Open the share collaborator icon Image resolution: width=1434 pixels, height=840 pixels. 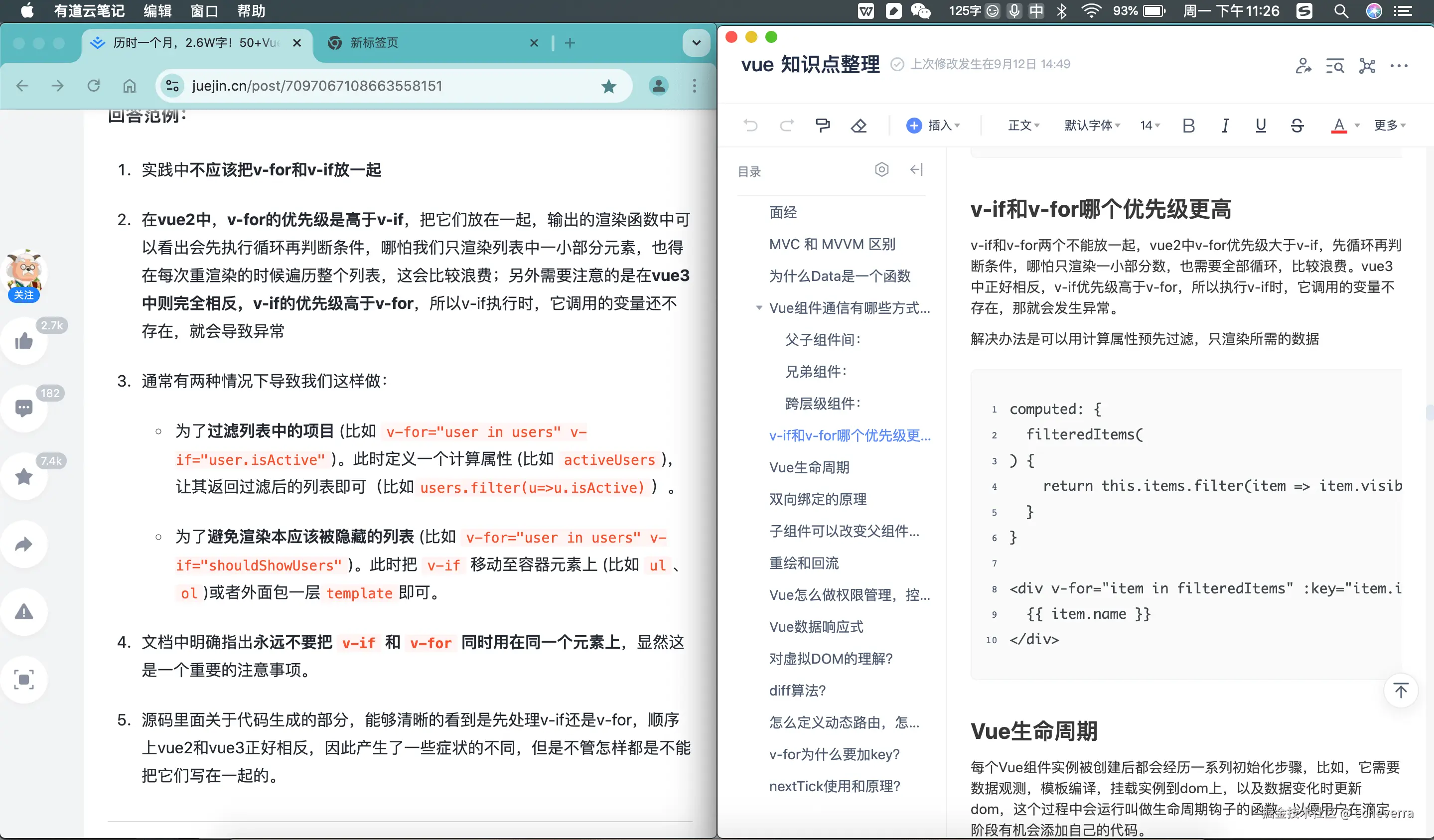point(1303,66)
